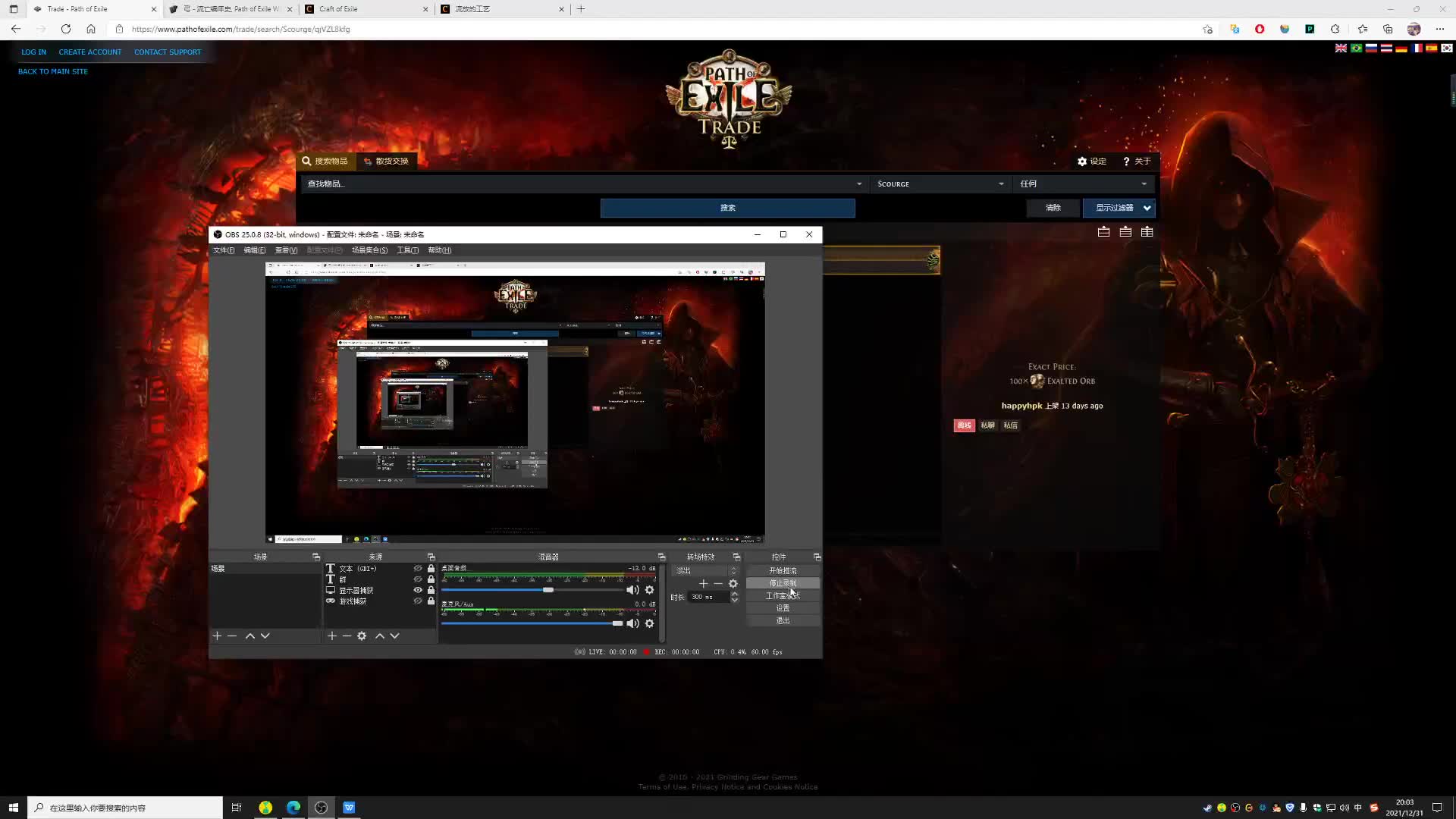
Task: Open OBS 查看(V) menu
Action: pyautogui.click(x=286, y=250)
